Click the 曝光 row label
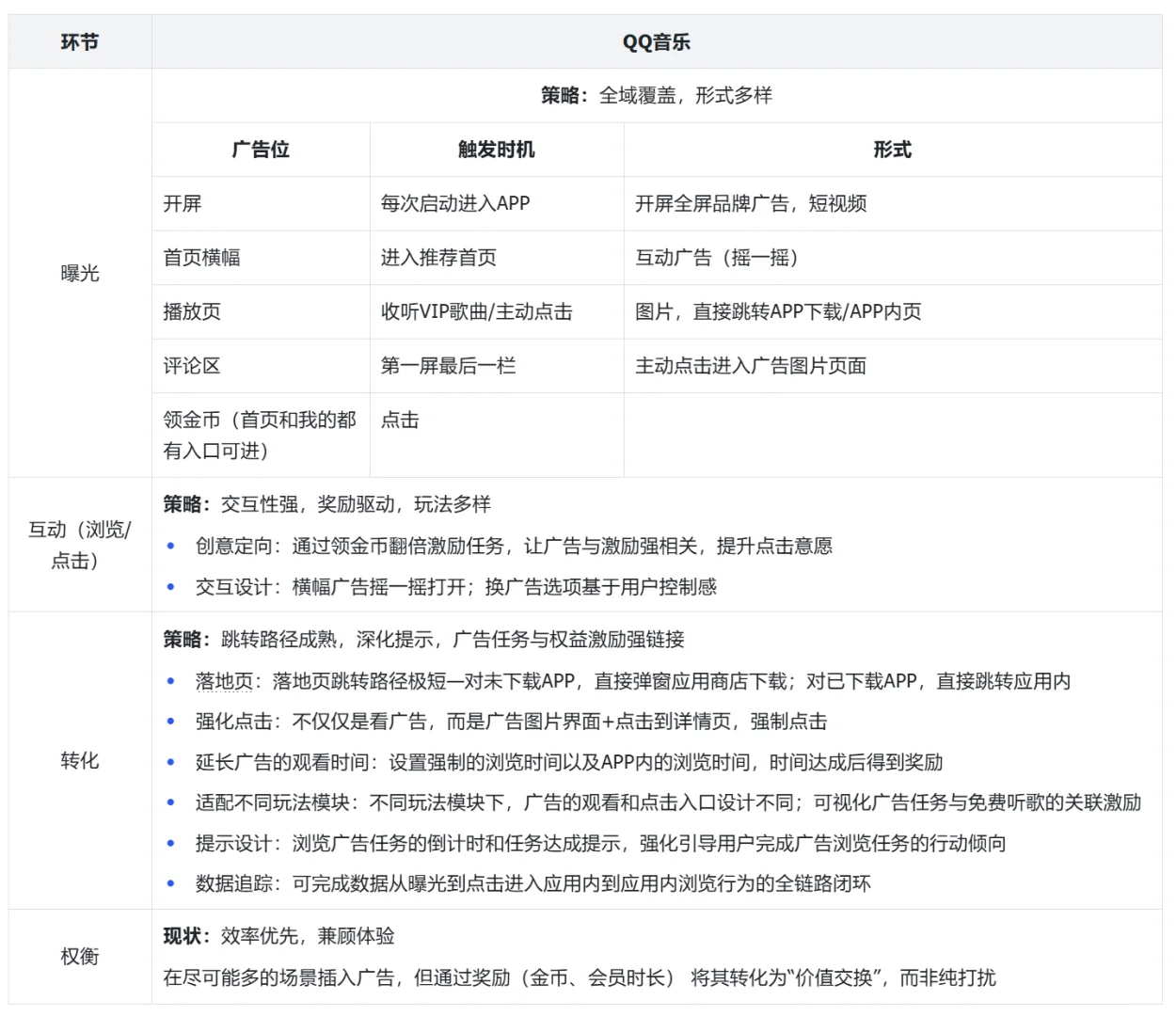Image resolution: width=1176 pixels, height=1016 pixels. (x=81, y=275)
